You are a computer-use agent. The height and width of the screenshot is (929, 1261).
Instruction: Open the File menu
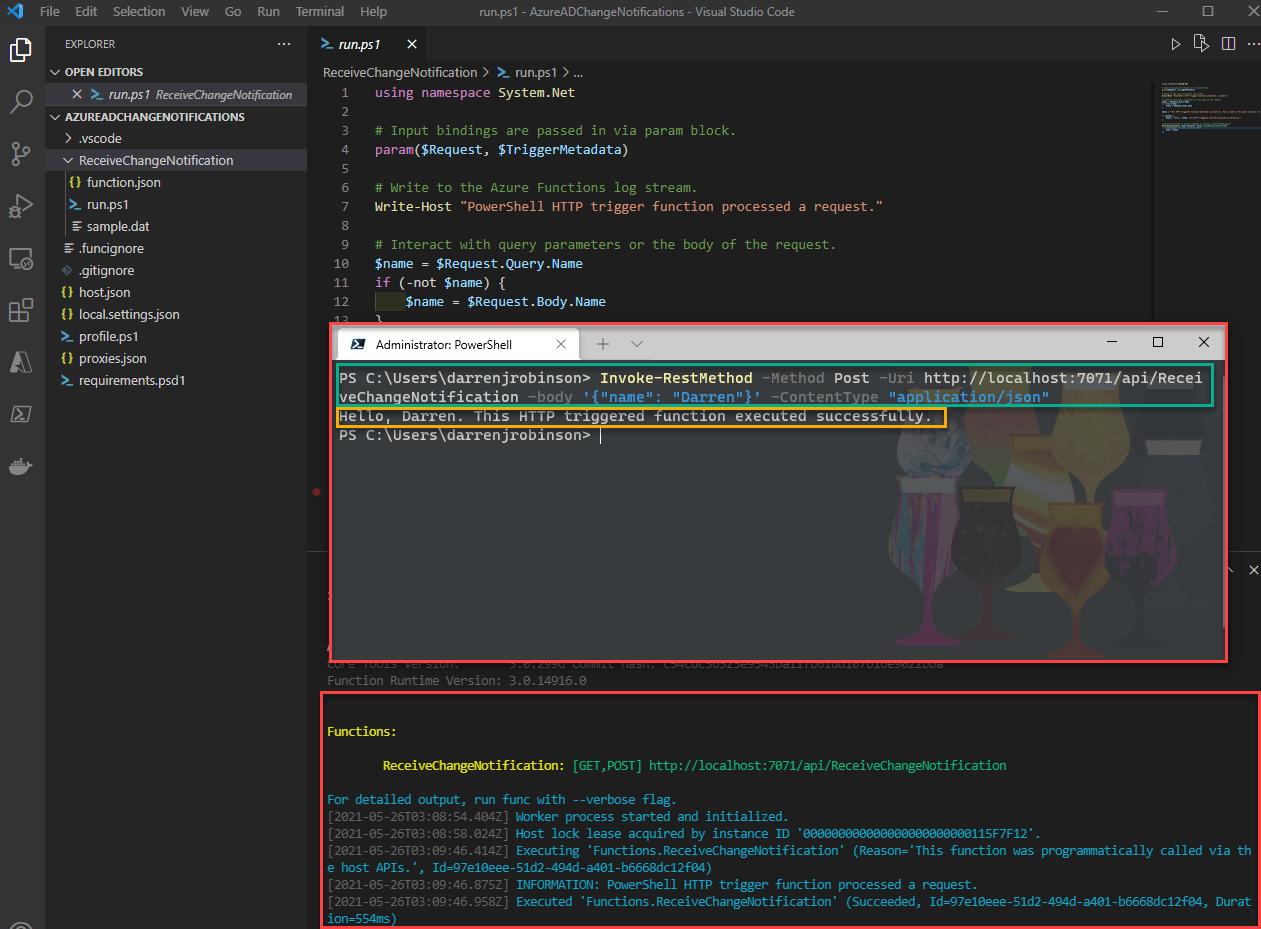pos(50,11)
